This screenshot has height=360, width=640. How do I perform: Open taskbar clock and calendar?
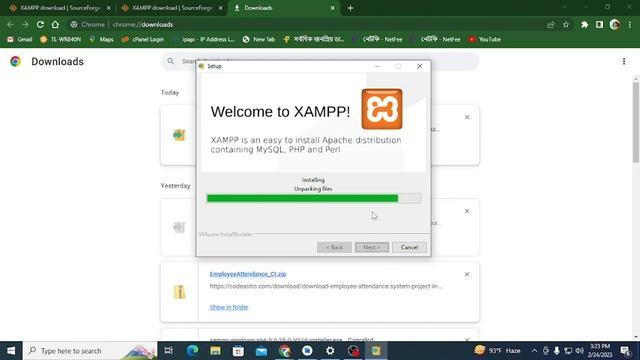[x=600, y=351]
